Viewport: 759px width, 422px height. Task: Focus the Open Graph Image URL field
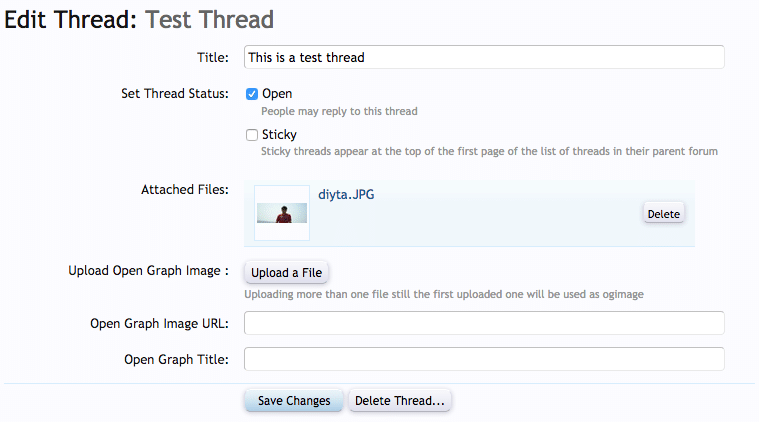point(484,323)
